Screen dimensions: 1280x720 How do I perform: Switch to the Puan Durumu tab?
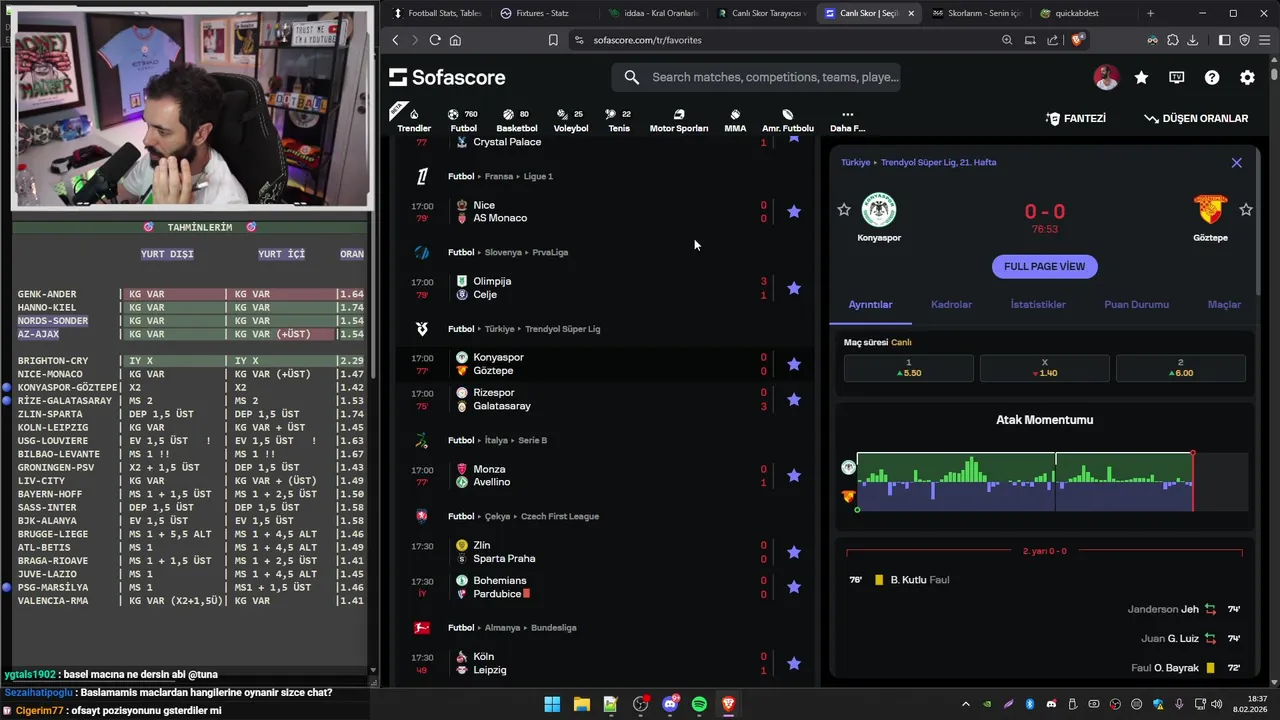(1136, 304)
